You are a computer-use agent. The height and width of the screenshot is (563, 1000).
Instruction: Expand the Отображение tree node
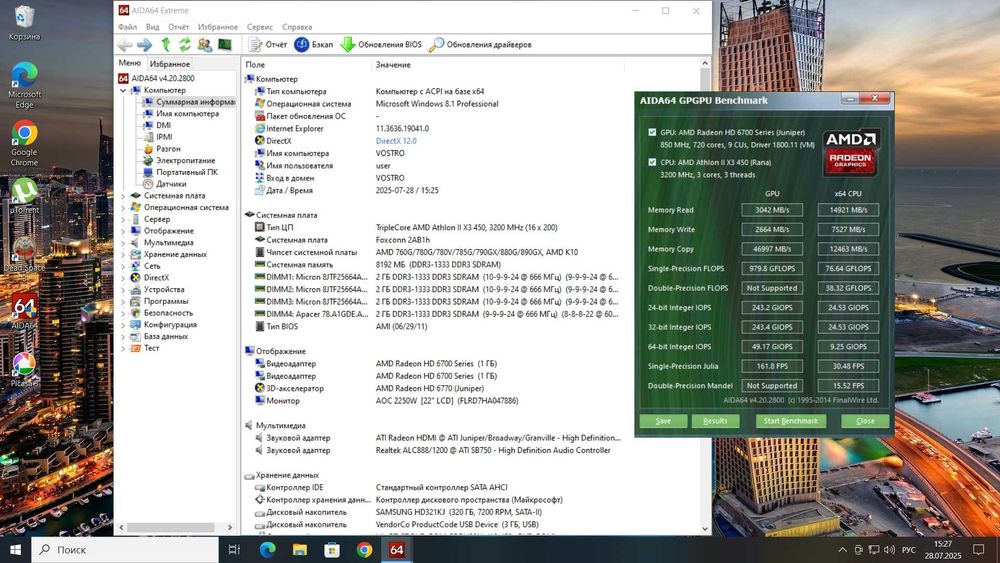(123, 231)
